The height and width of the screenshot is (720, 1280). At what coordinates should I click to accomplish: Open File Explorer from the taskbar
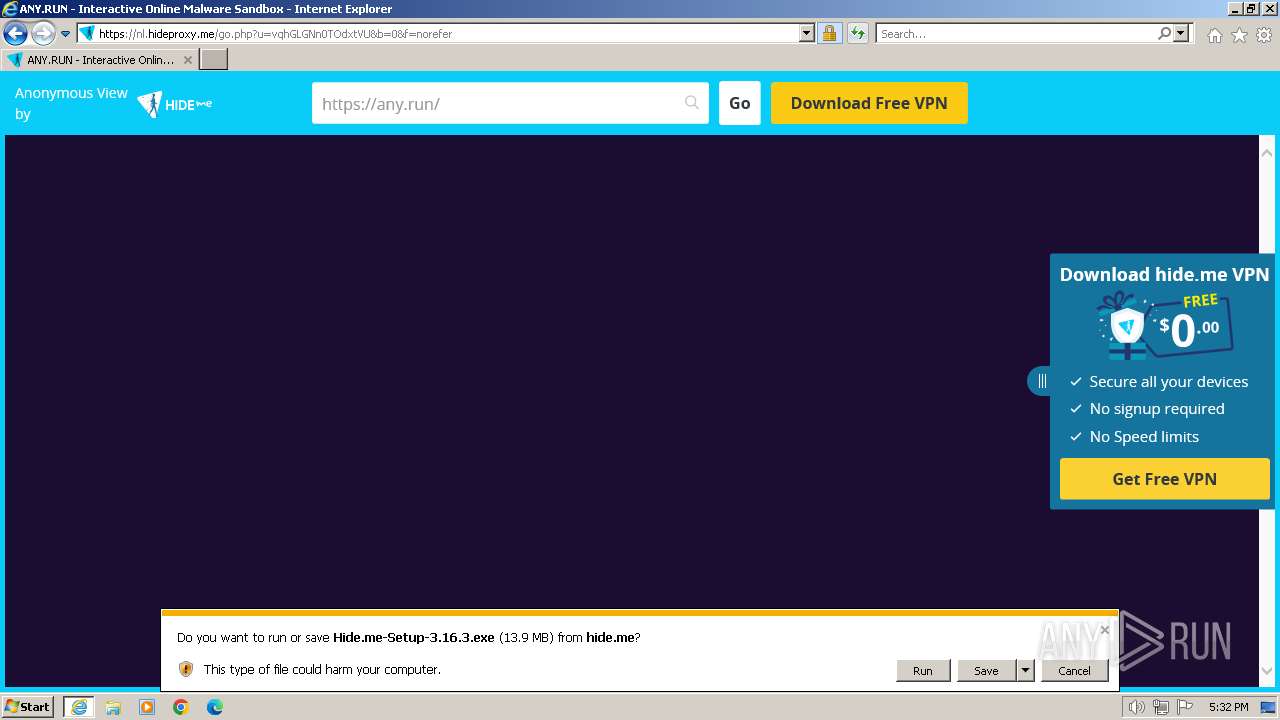pos(113,707)
